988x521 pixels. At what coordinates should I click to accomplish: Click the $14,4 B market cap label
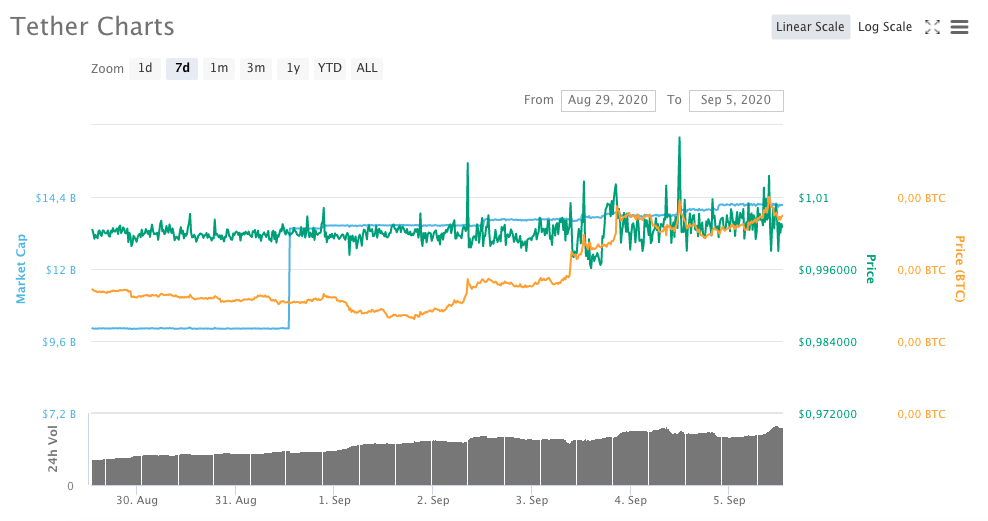[55, 198]
